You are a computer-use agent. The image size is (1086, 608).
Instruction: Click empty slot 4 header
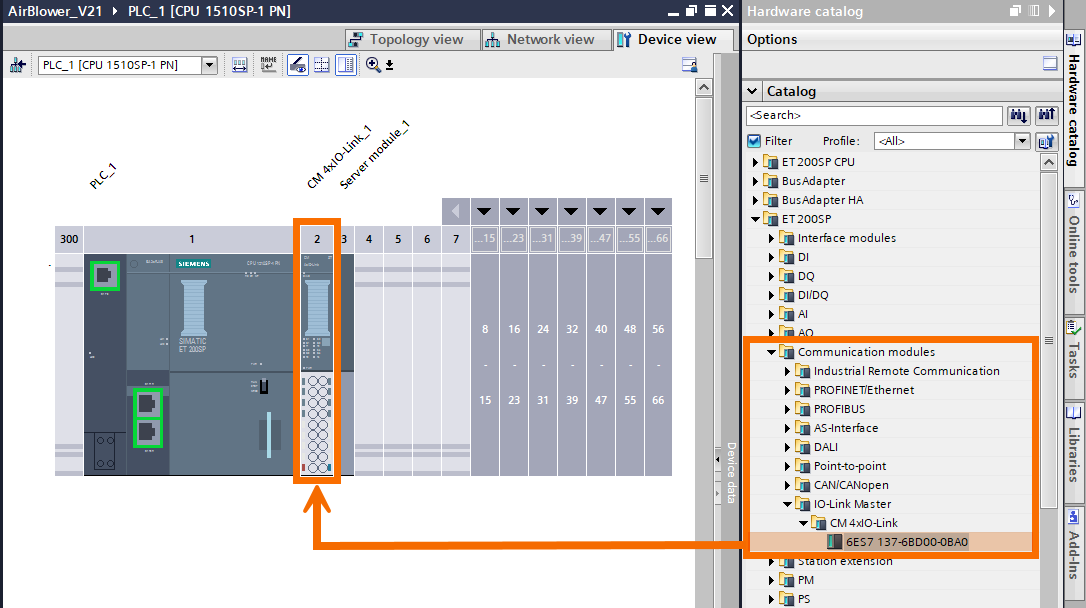click(368, 239)
